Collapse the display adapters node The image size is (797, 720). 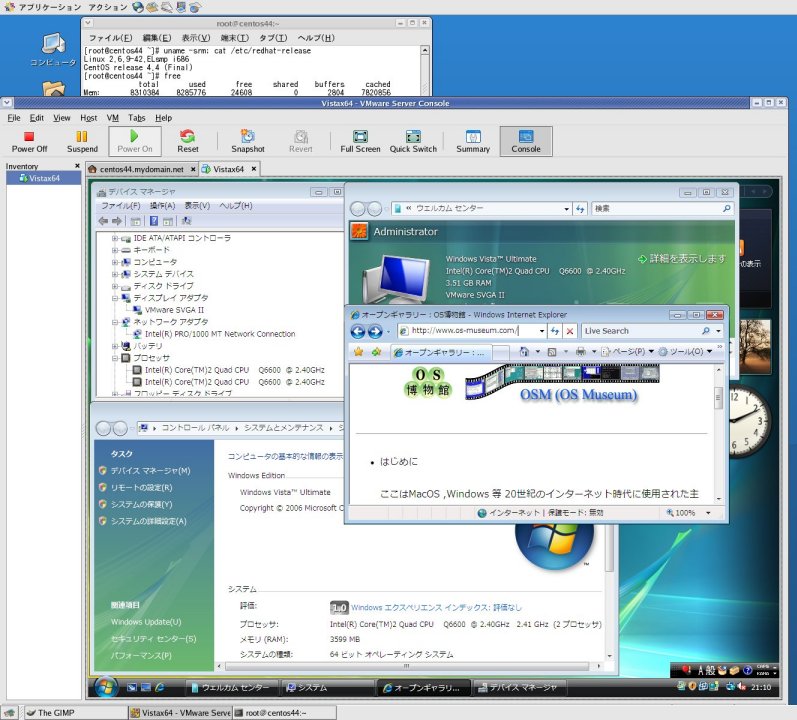point(115,298)
